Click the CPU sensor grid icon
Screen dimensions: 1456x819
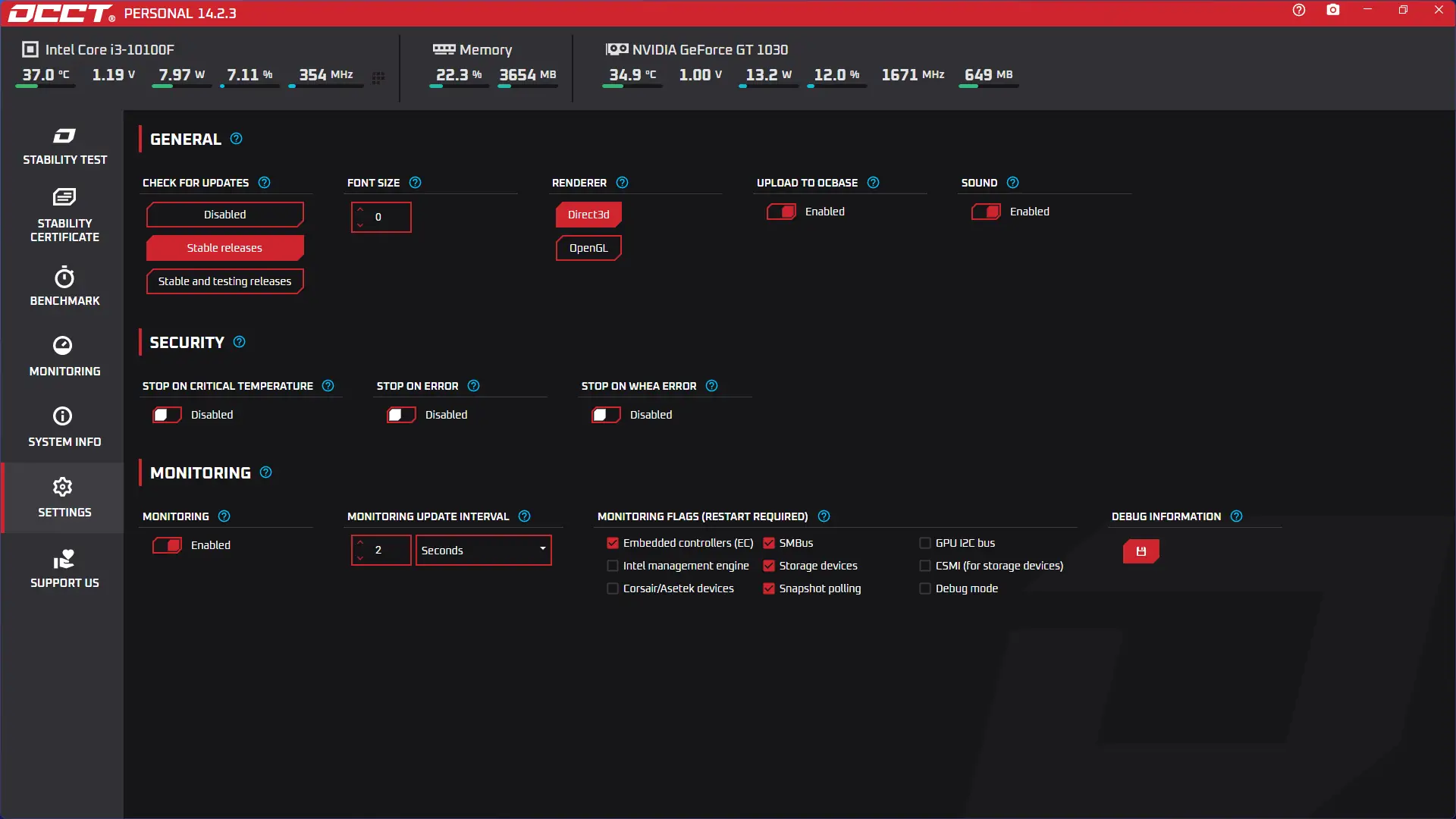[x=378, y=77]
